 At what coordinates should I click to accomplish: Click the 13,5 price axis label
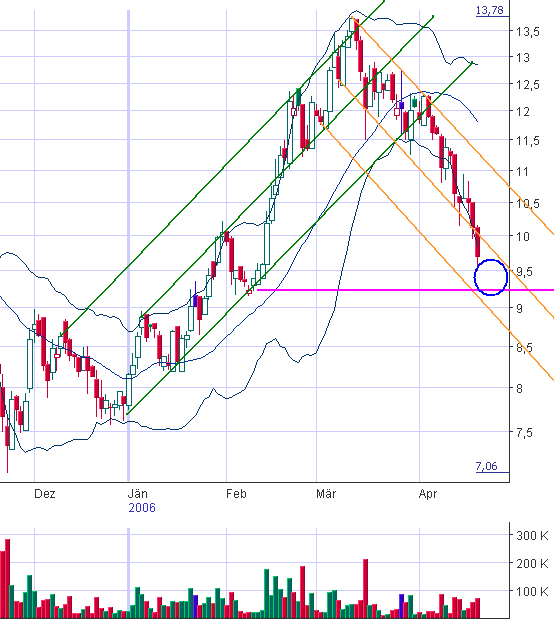click(528, 32)
